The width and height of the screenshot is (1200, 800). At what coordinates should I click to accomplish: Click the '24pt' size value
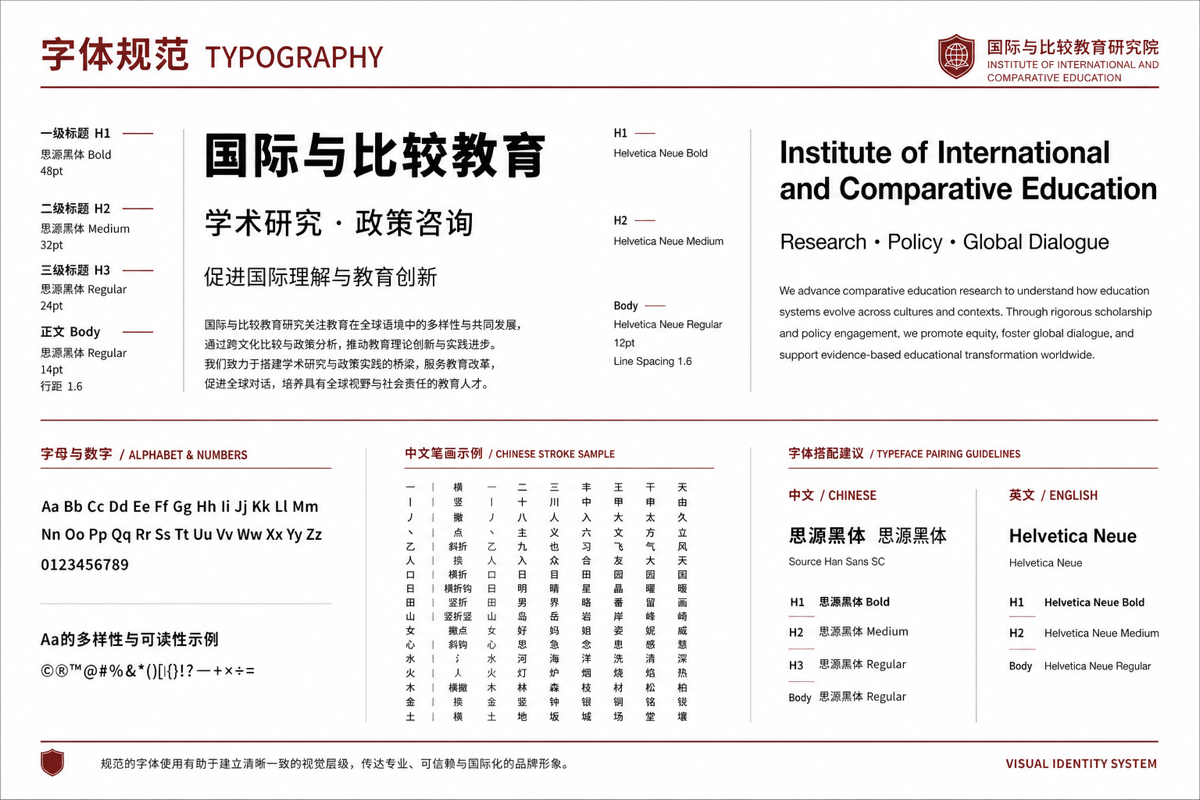[x=51, y=306]
